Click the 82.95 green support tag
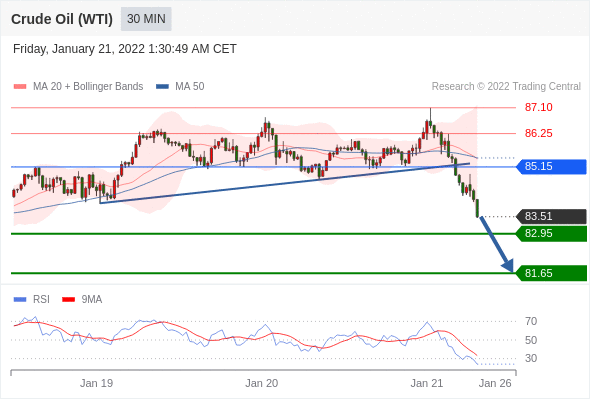Image resolution: width=590 pixels, height=400 pixels. click(551, 233)
